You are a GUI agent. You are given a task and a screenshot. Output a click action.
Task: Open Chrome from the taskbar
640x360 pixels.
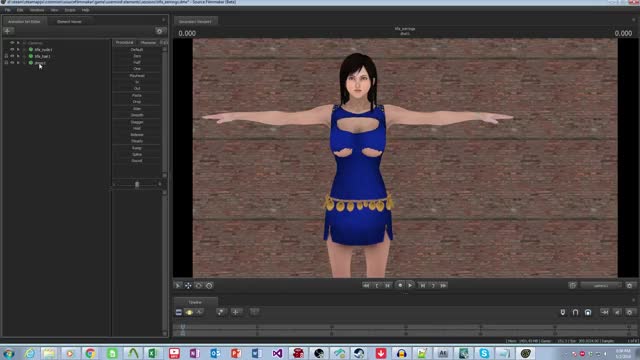(x=90, y=353)
